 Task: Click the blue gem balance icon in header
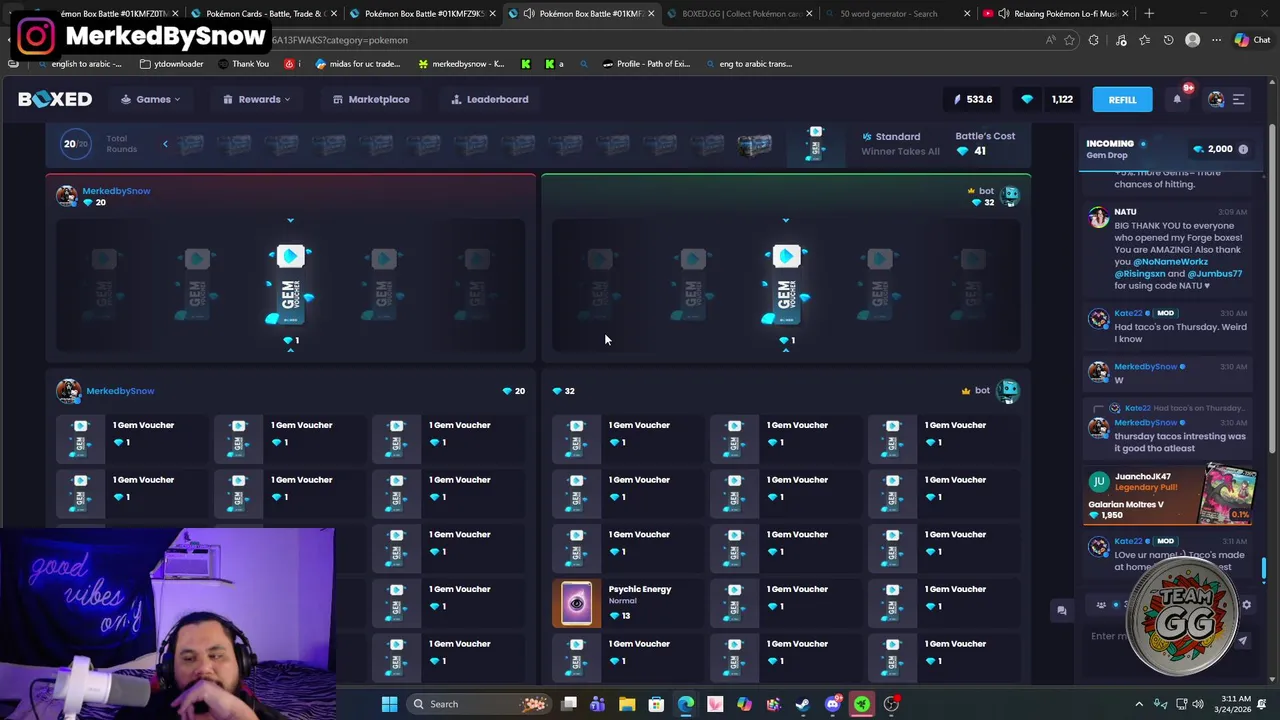(x=1027, y=99)
